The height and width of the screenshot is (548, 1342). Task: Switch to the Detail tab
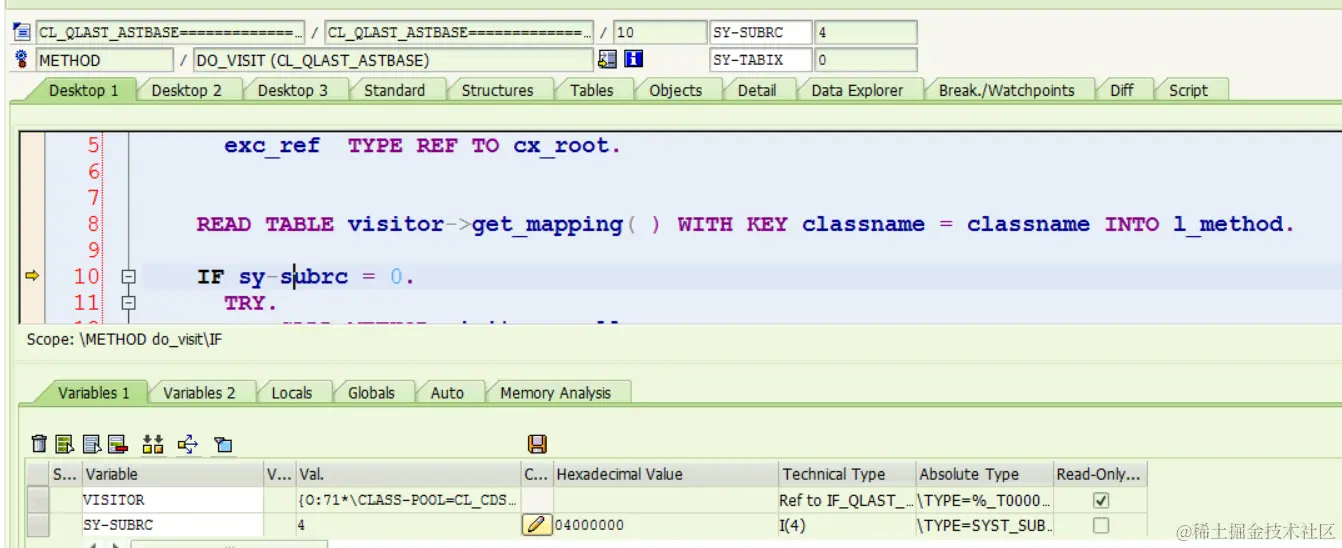[x=757, y=90]
